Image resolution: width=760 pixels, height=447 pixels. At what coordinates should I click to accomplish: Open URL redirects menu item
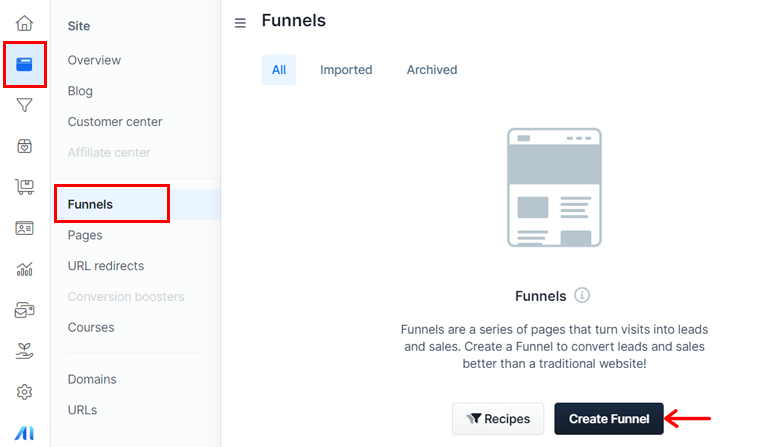click(x=106, y=266)
